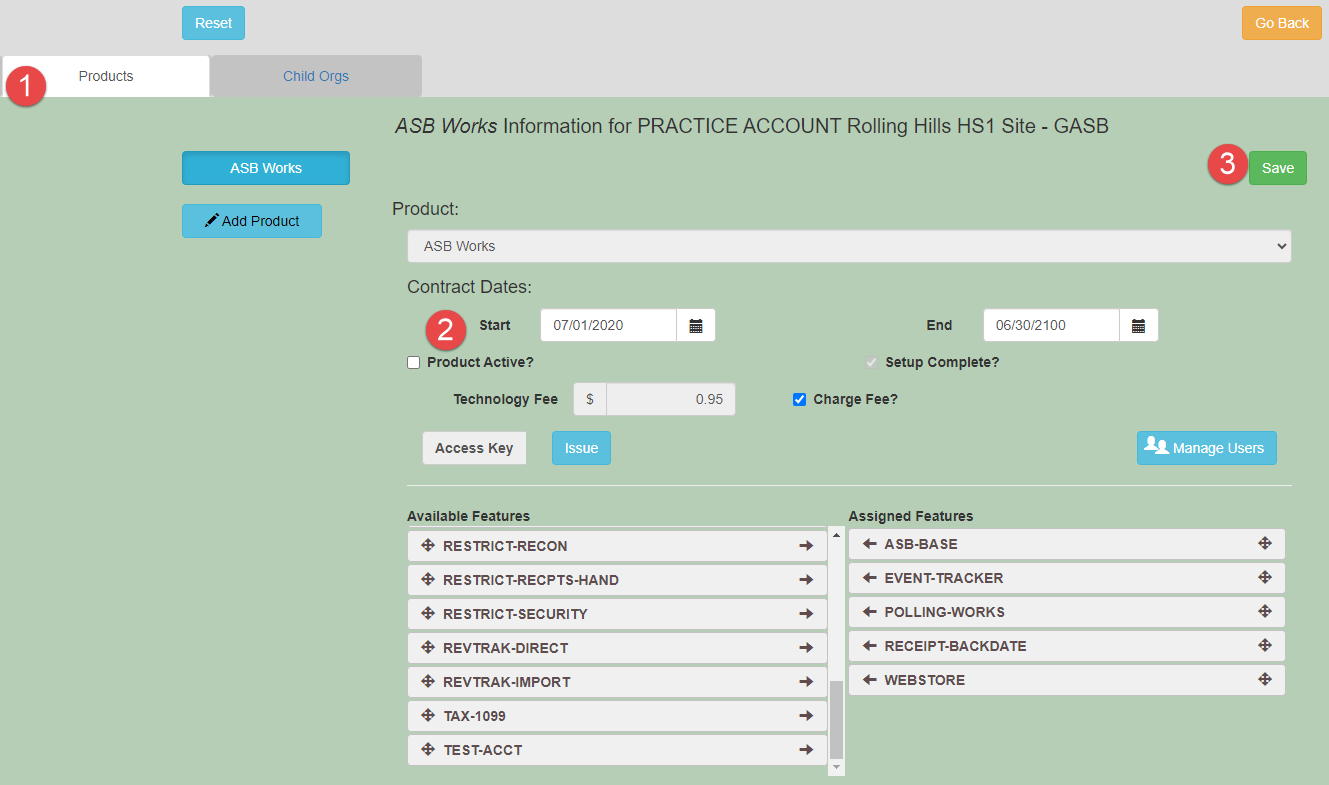Save the product information

pos(1278,168)
